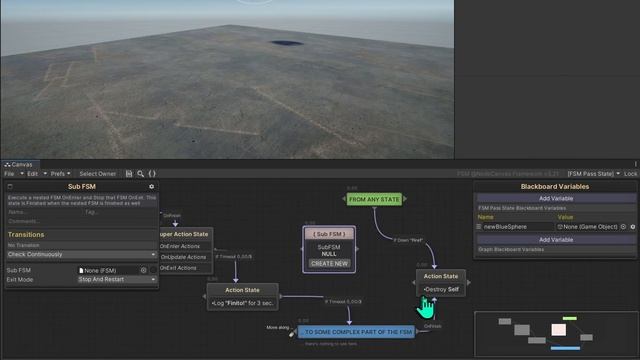Open the Edit menu
Image resolution: width=640 pixels, height=360 pixels.
(36, 174)
